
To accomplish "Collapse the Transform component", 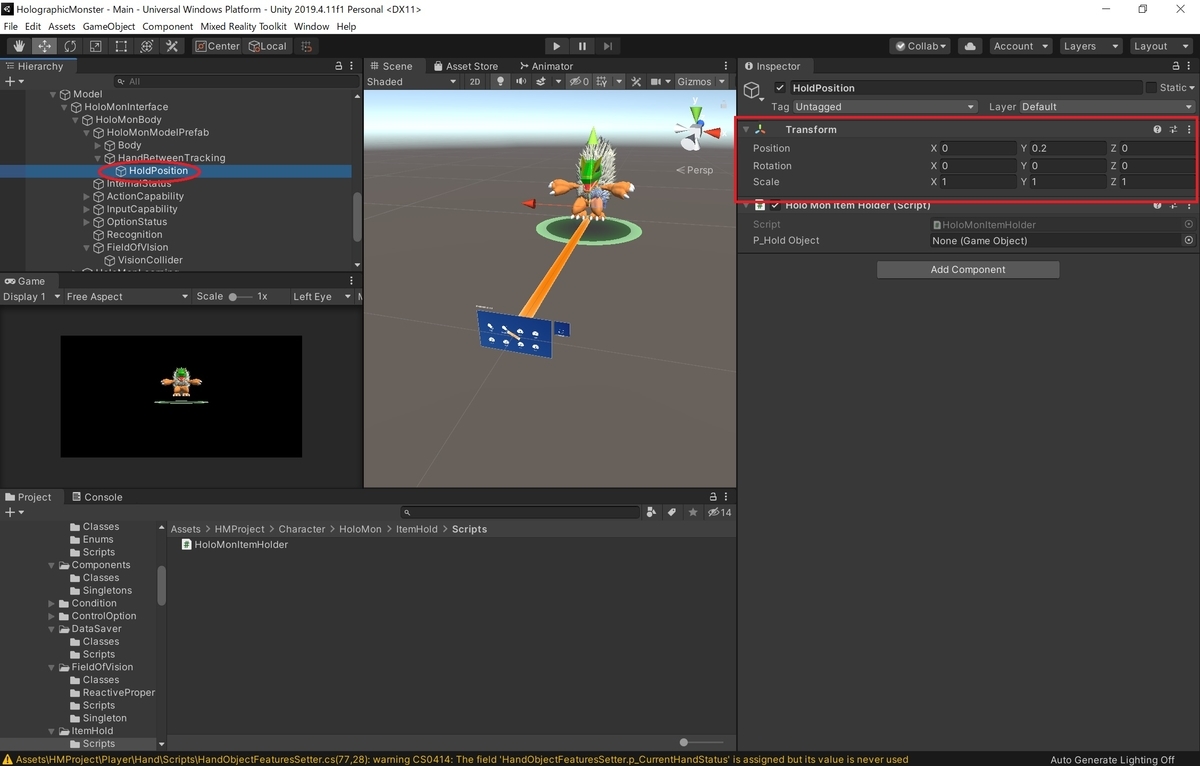I will (746, 129).
